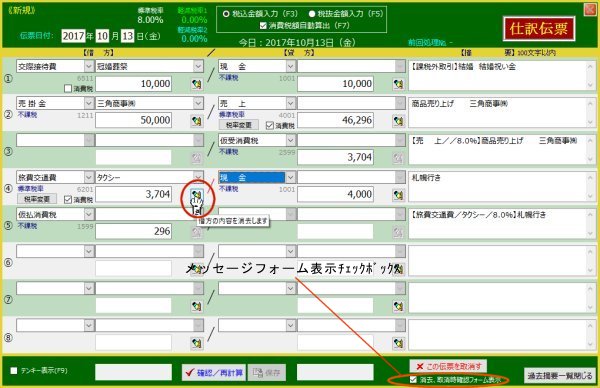Click the credit clear icon in row 1
The height and width of the screenshot is (388, 600).
(398, 84)
